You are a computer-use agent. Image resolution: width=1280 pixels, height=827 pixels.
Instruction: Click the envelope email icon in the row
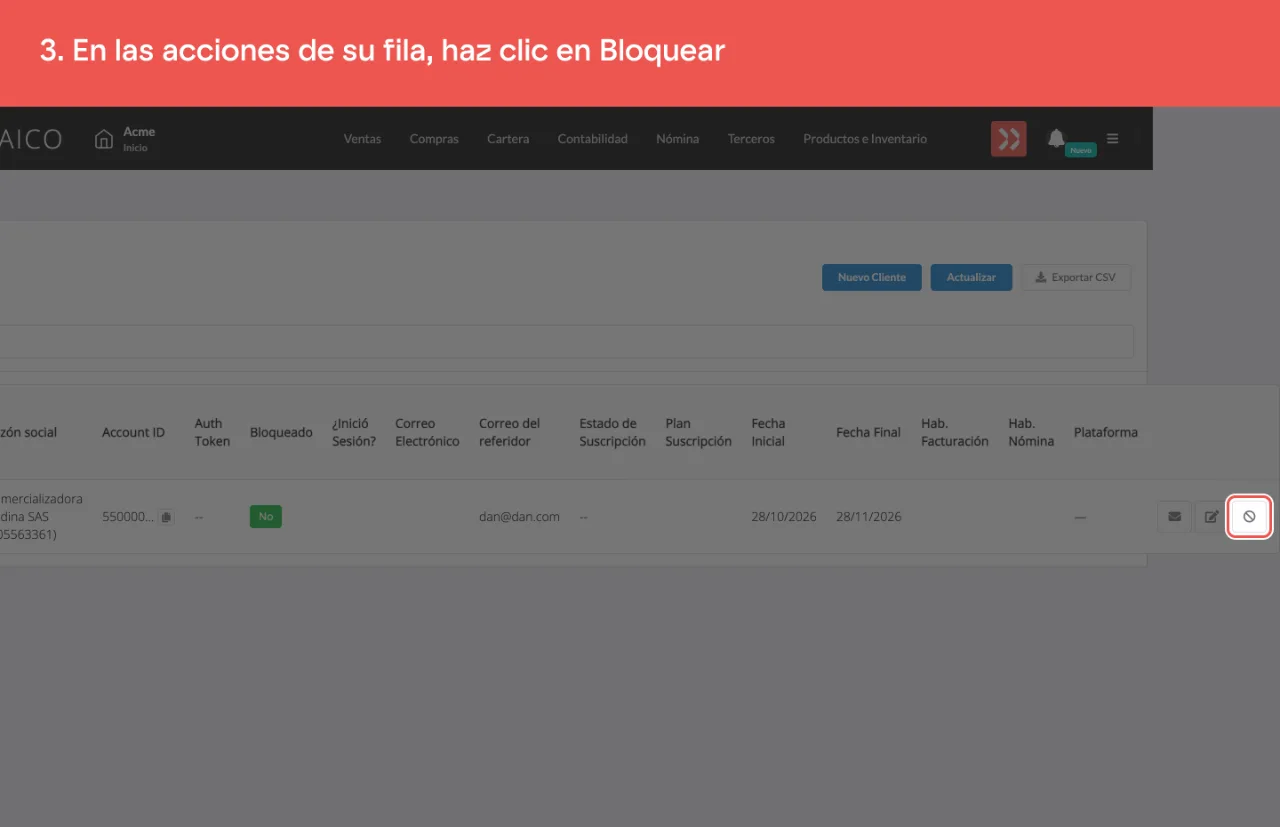tap(1174, 517)
